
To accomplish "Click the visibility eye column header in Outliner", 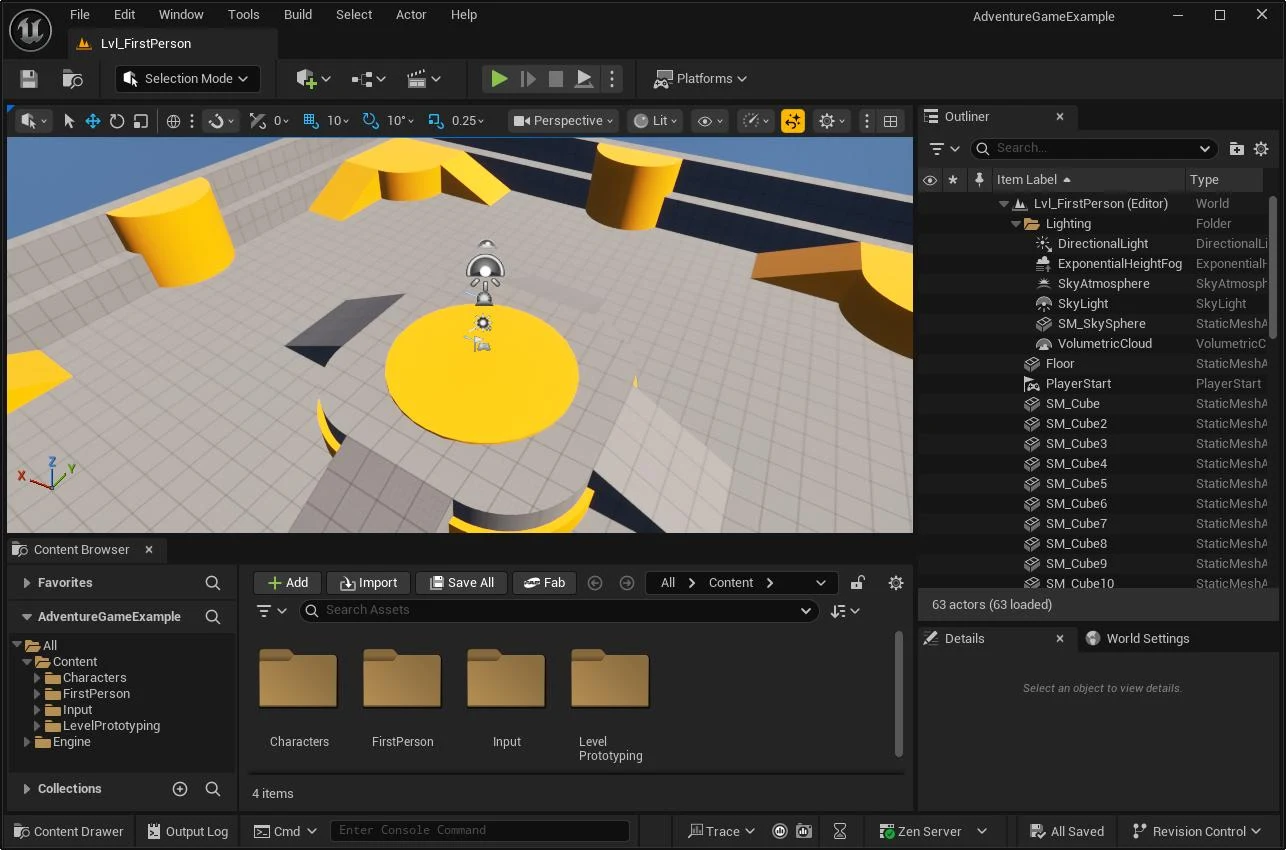I will pyautogui.click(x=930, y=180).
